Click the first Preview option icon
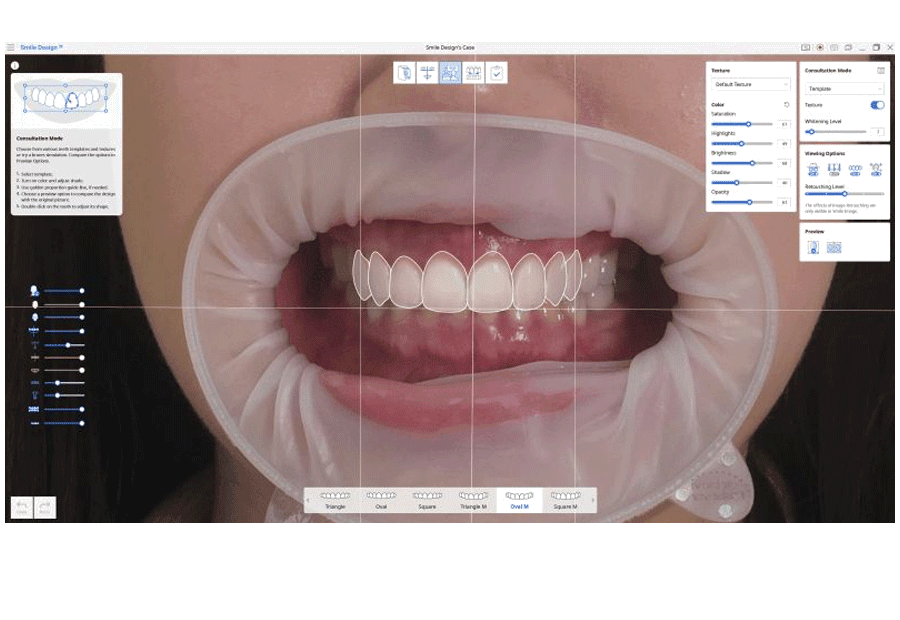 [x=813, y=247]
